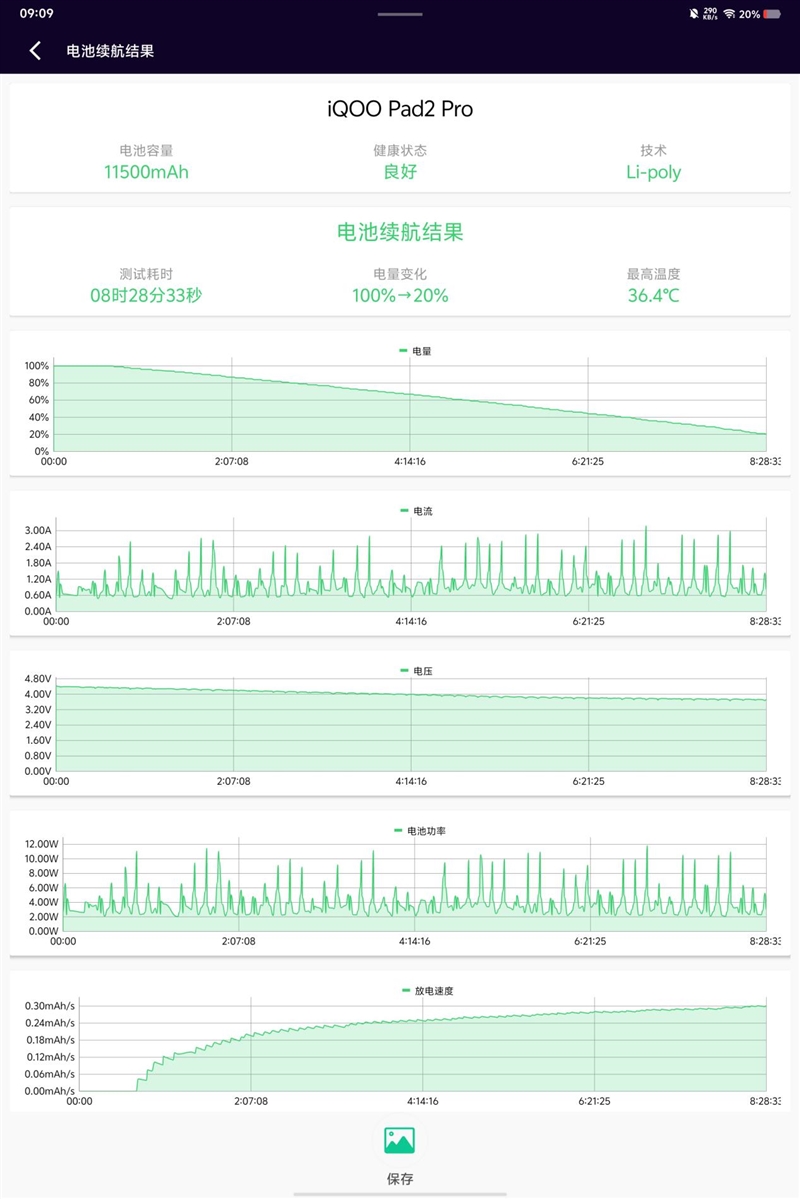Tap the 6:21:25 label on power chart
Viewport: 800px width, 1199px height.
590,941
